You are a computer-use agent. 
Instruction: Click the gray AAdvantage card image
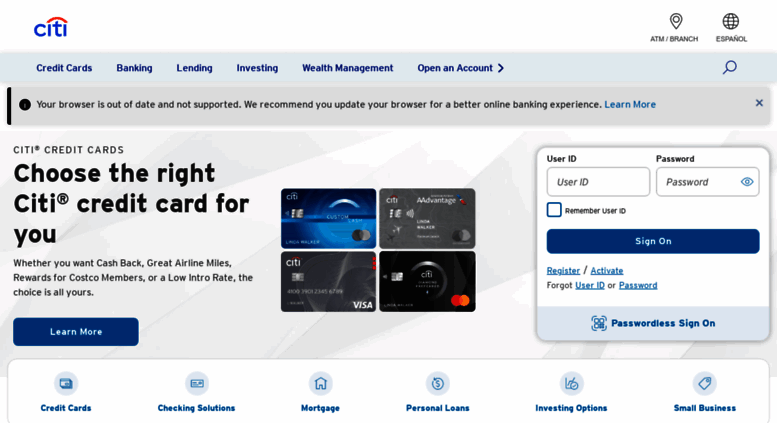click(x=427, y=218)
